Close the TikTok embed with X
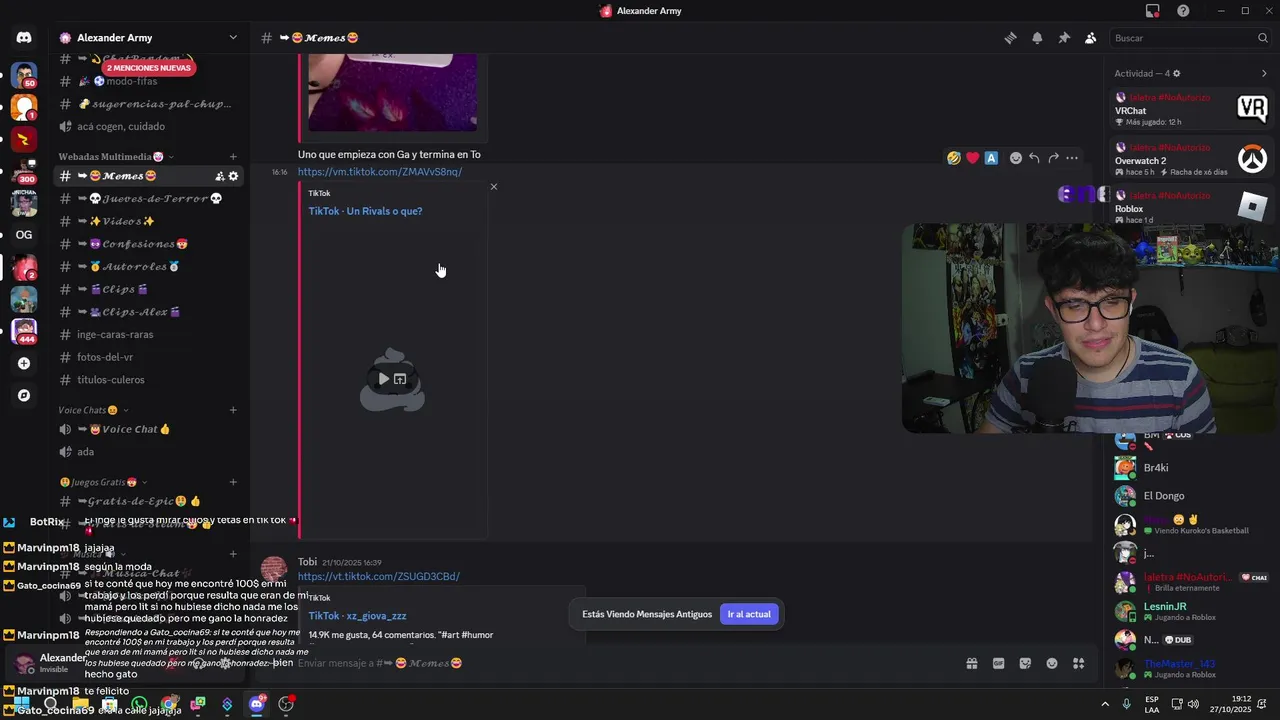The width and height of the screenshot is (1280, 720). (x=493, y=187)
